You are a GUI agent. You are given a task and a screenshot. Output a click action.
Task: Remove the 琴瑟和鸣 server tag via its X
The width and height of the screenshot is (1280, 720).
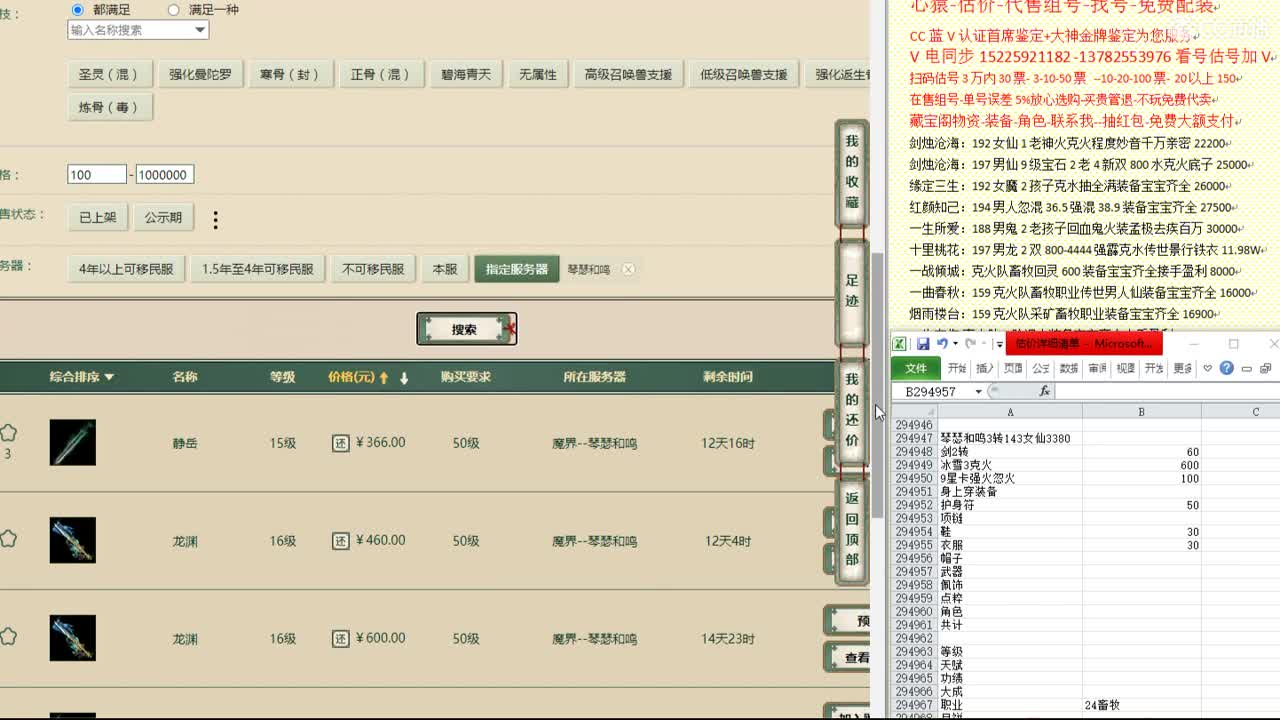[630, 269]
